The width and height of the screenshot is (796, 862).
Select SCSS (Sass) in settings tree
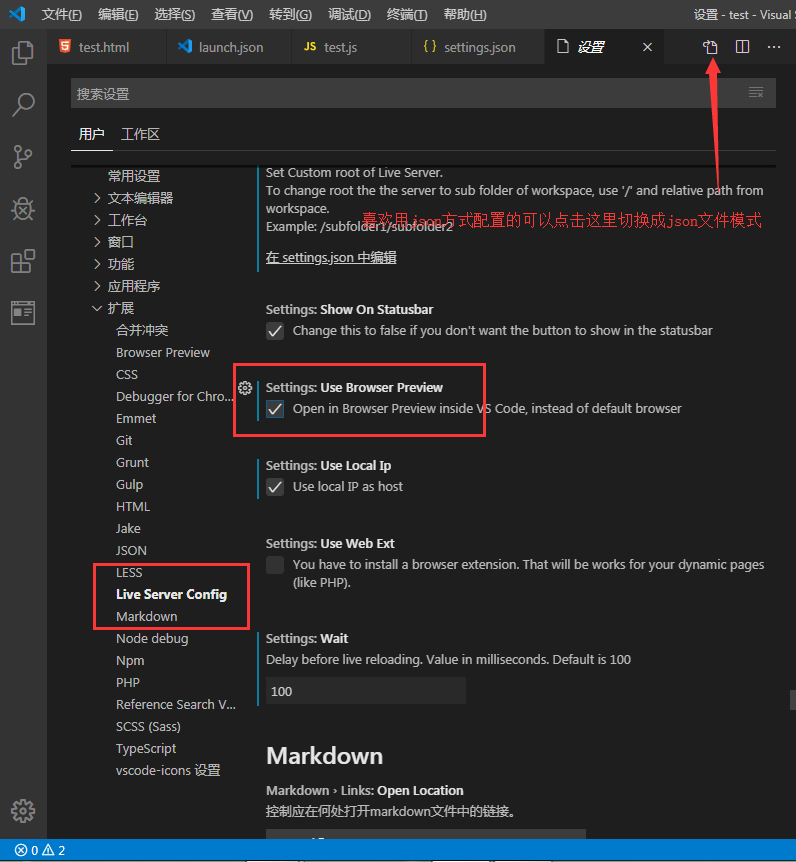coord(148,726)
